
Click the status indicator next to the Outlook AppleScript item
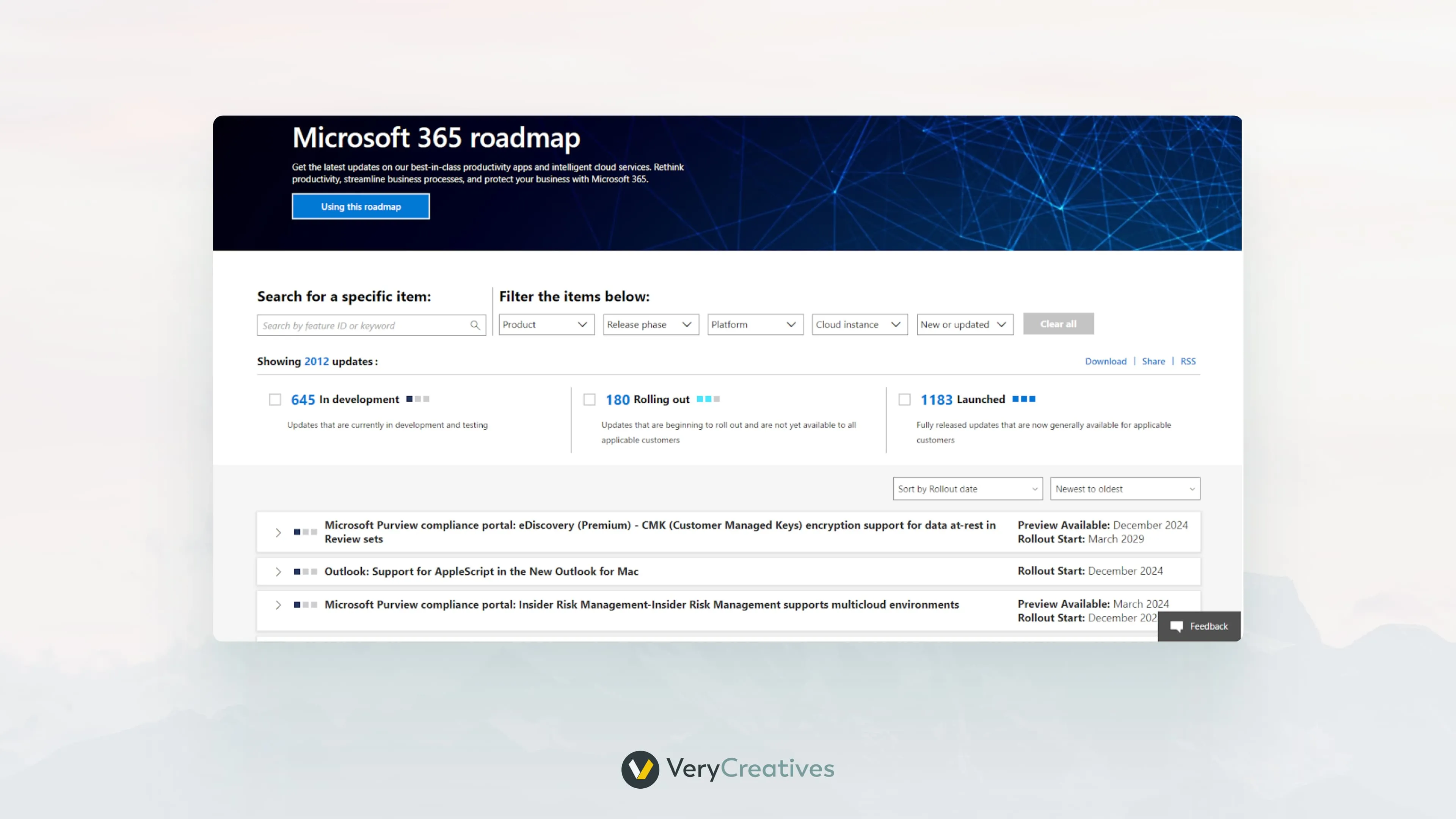coord(304,571)
